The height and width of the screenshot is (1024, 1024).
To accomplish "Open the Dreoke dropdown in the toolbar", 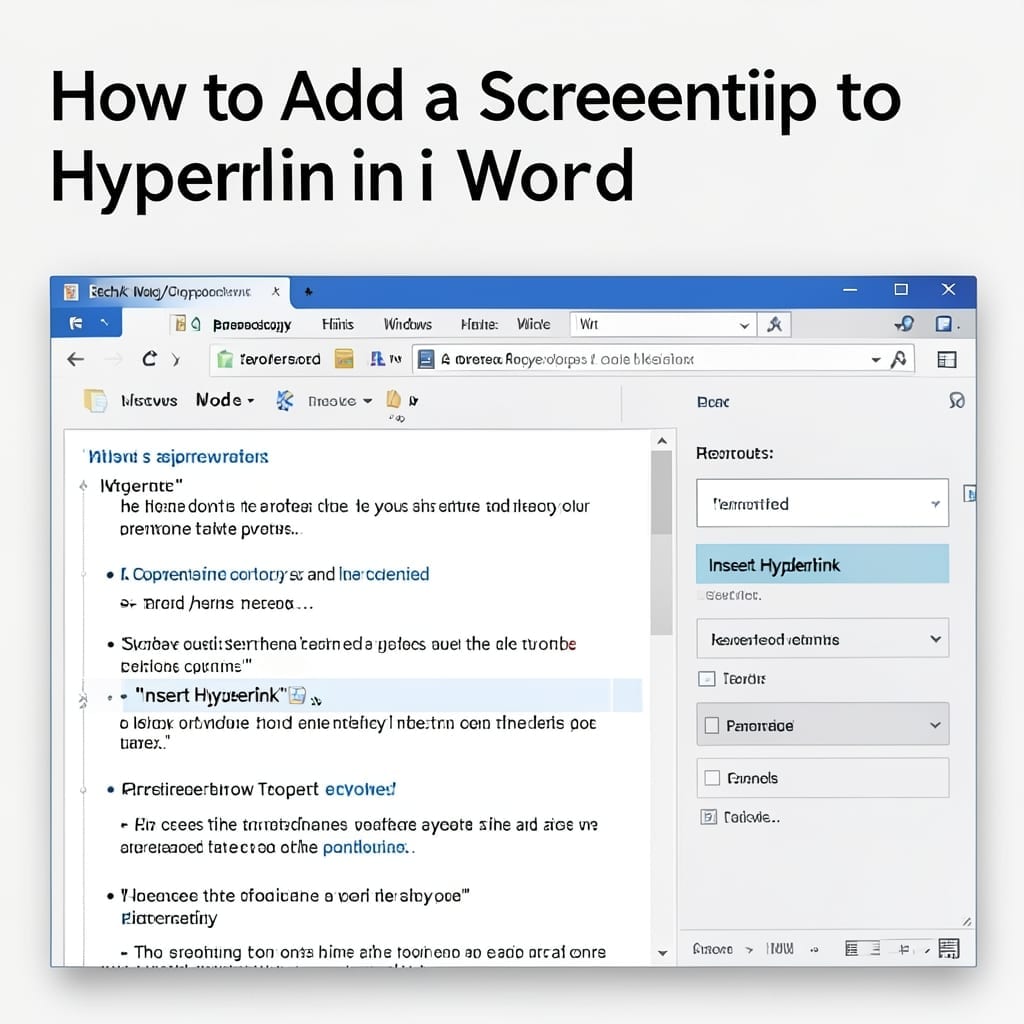I will 340,401.
